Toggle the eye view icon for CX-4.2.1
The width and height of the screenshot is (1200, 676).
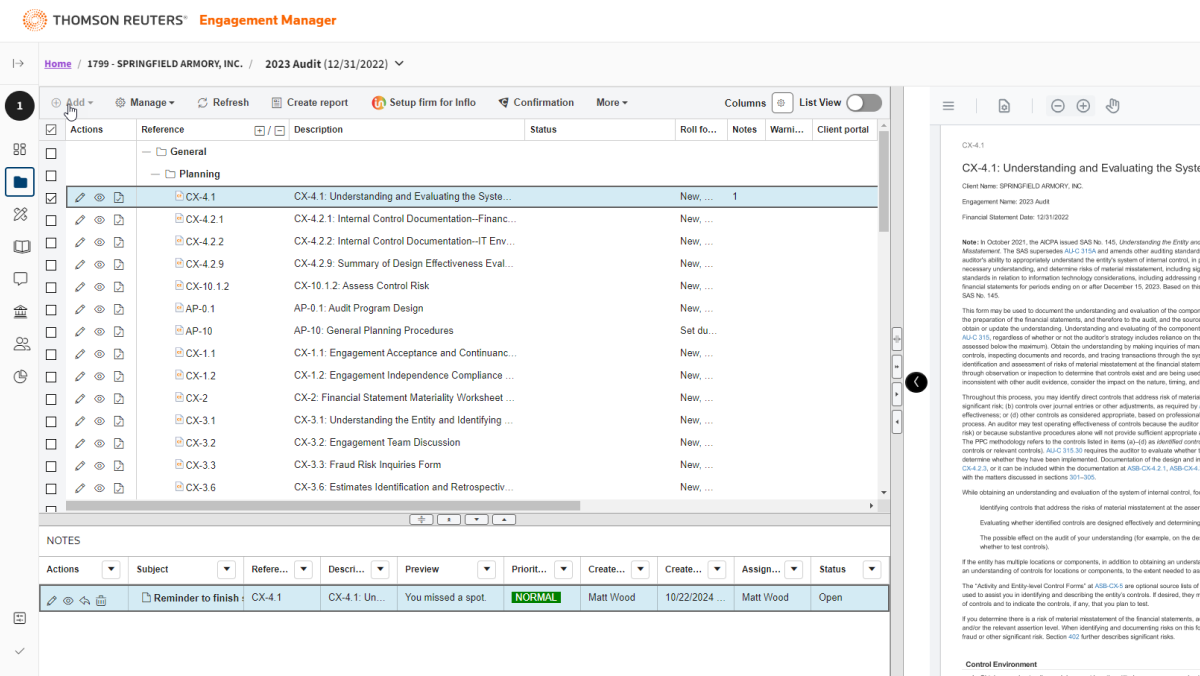click(99, 219)
